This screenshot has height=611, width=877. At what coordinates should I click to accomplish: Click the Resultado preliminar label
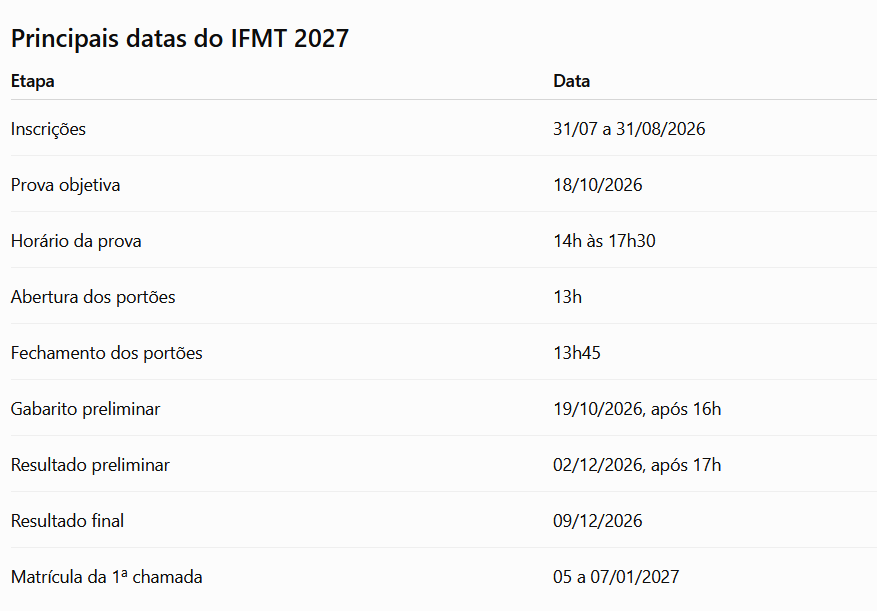click(90, 465)
